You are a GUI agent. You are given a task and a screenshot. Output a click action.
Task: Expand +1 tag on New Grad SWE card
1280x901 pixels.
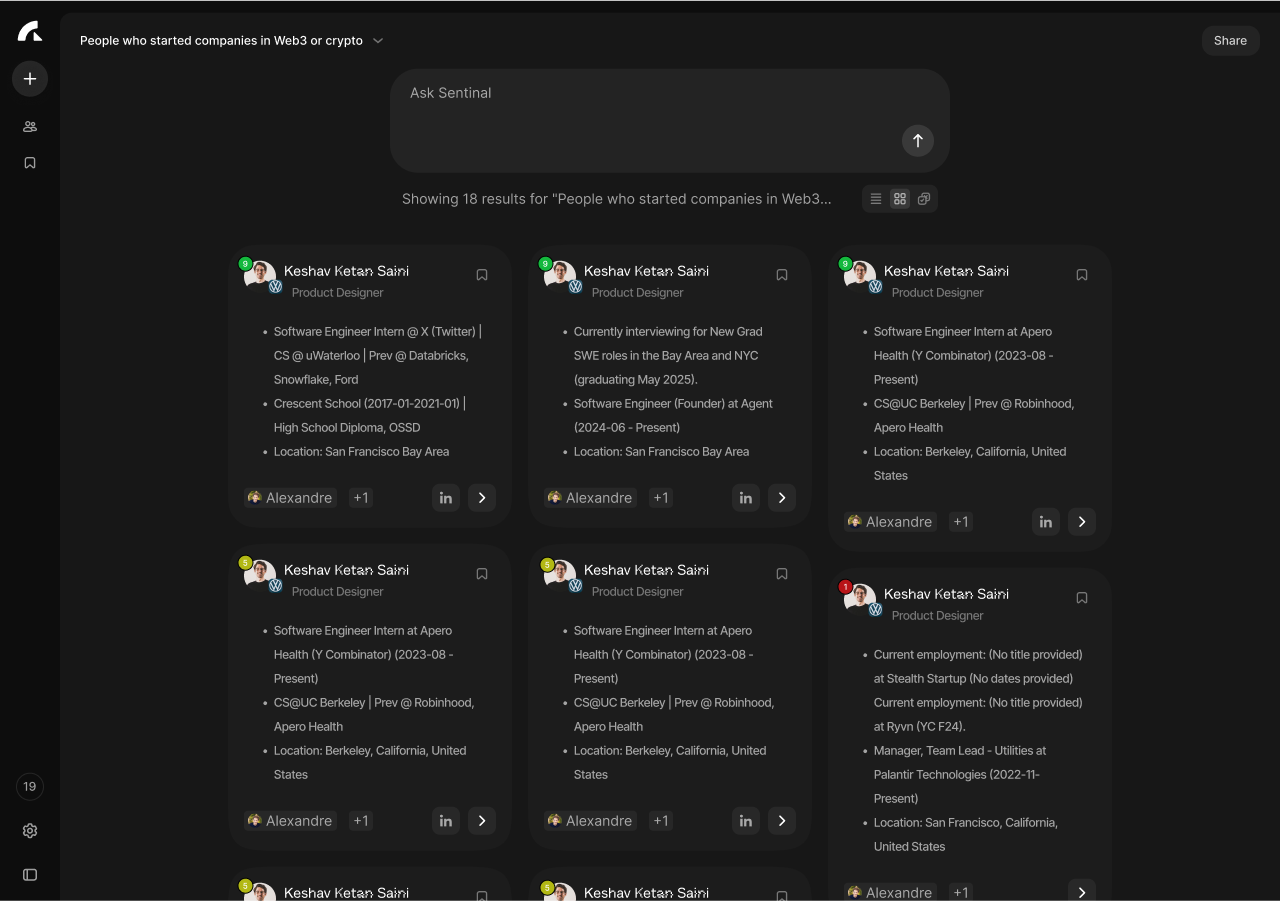(x=661, y=498)
